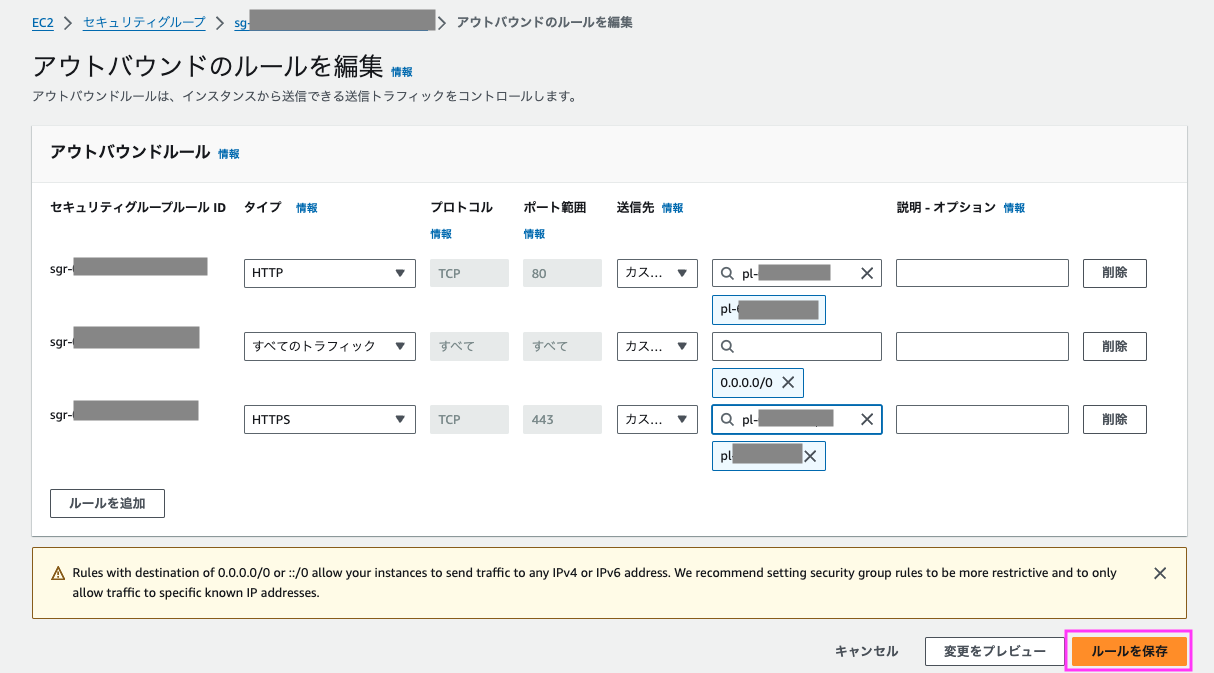Click the protocol field TCP in HTTP row
This screenshot has height=673, width=1214.
[469, 273]
